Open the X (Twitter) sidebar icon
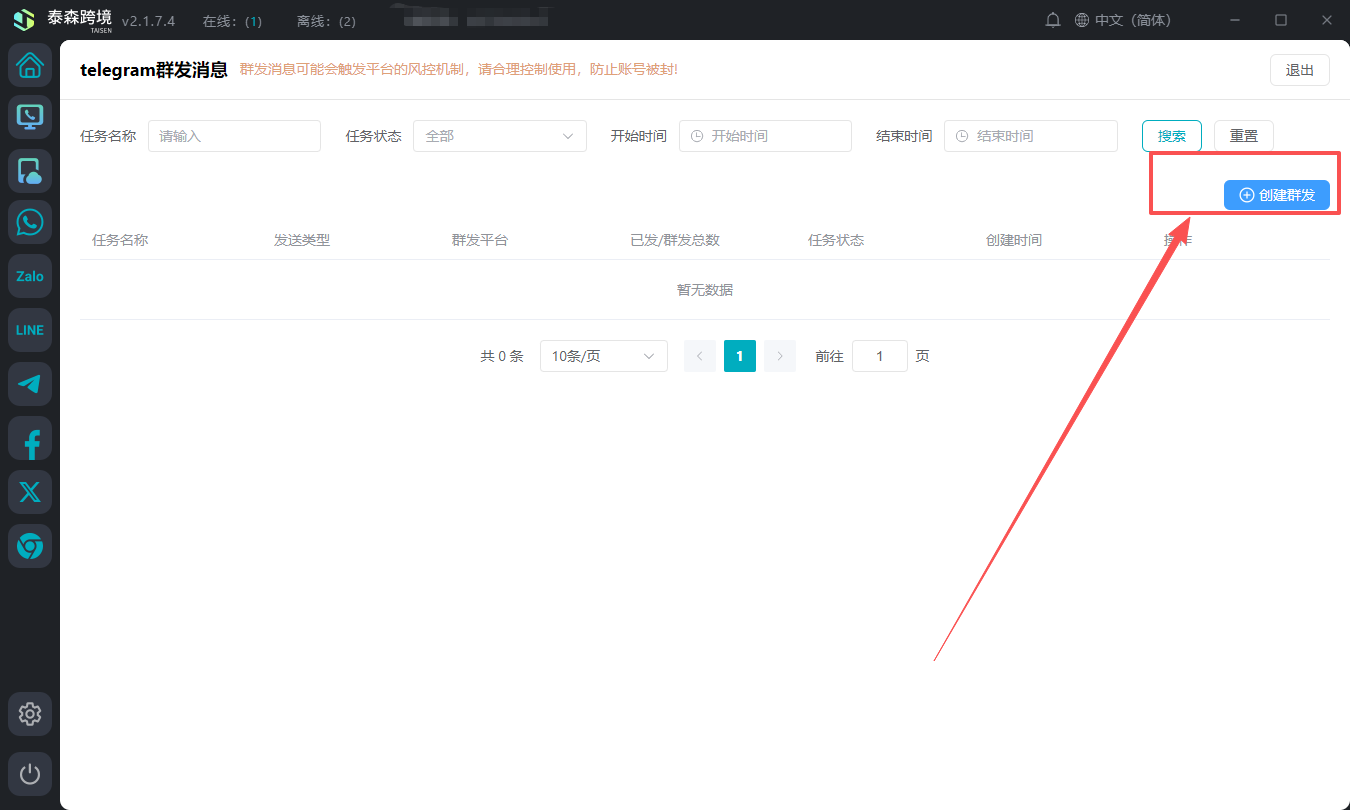Viewport: 1350px width, 810px height. coord(30,492)
